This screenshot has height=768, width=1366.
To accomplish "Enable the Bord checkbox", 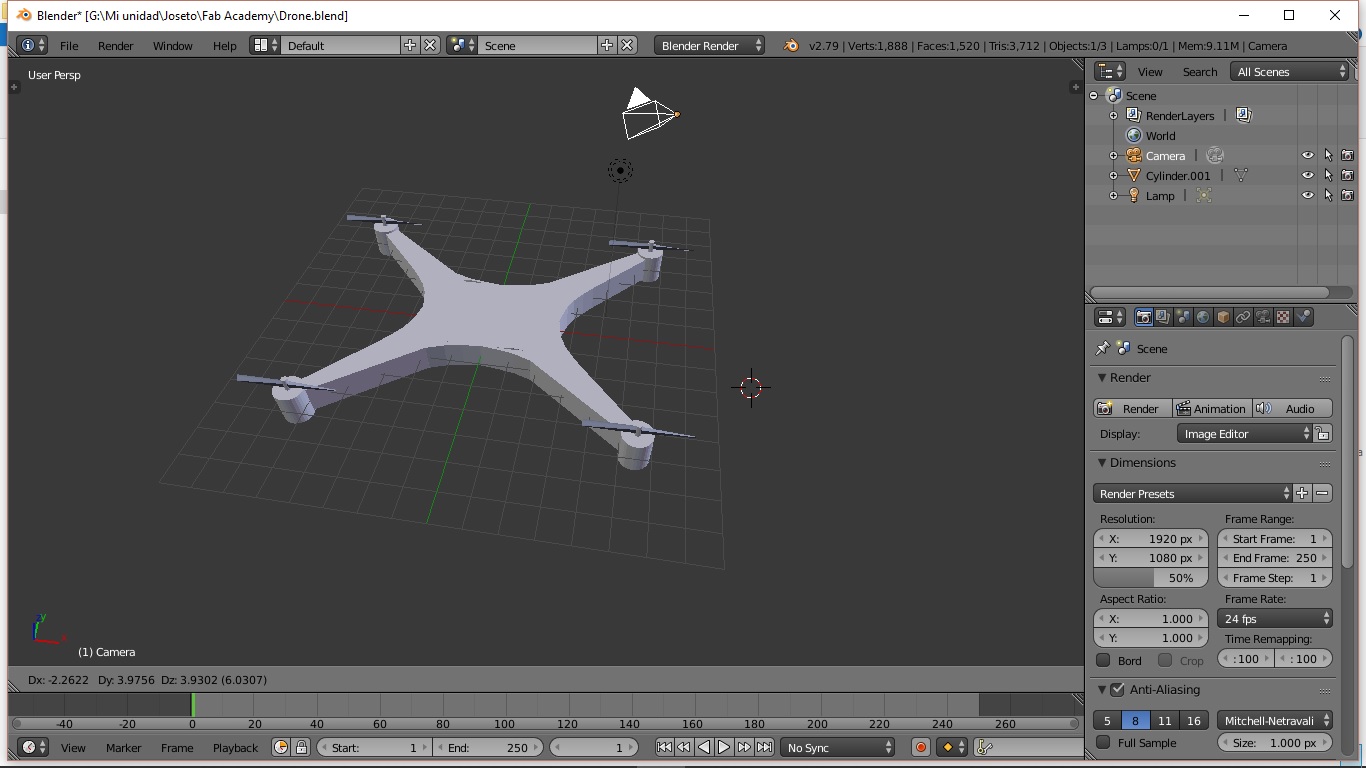I will pyautogui.click(x=1103, y=660).
